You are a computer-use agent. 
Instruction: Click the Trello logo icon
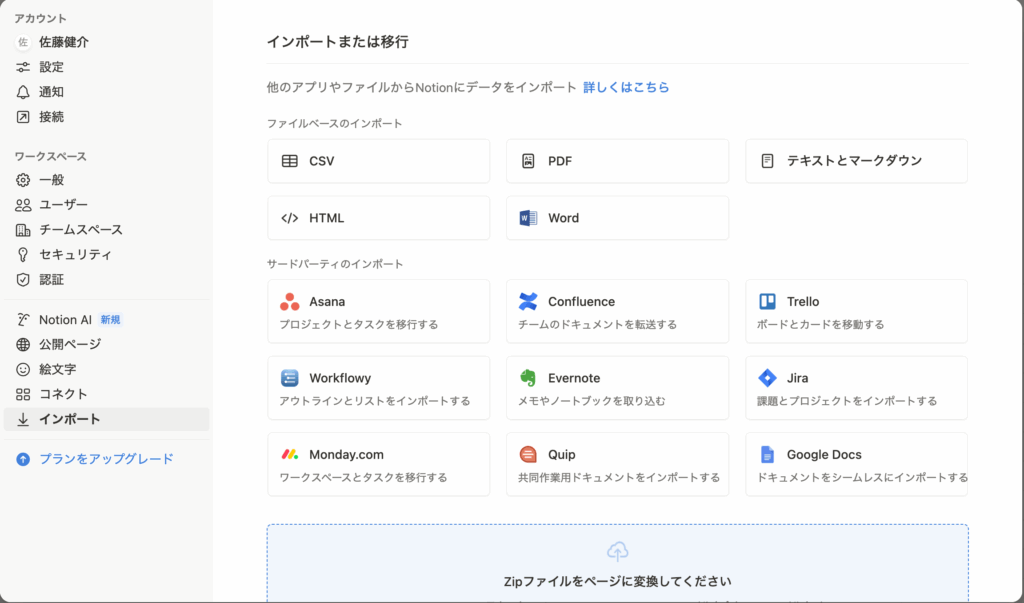click(767, 302)
